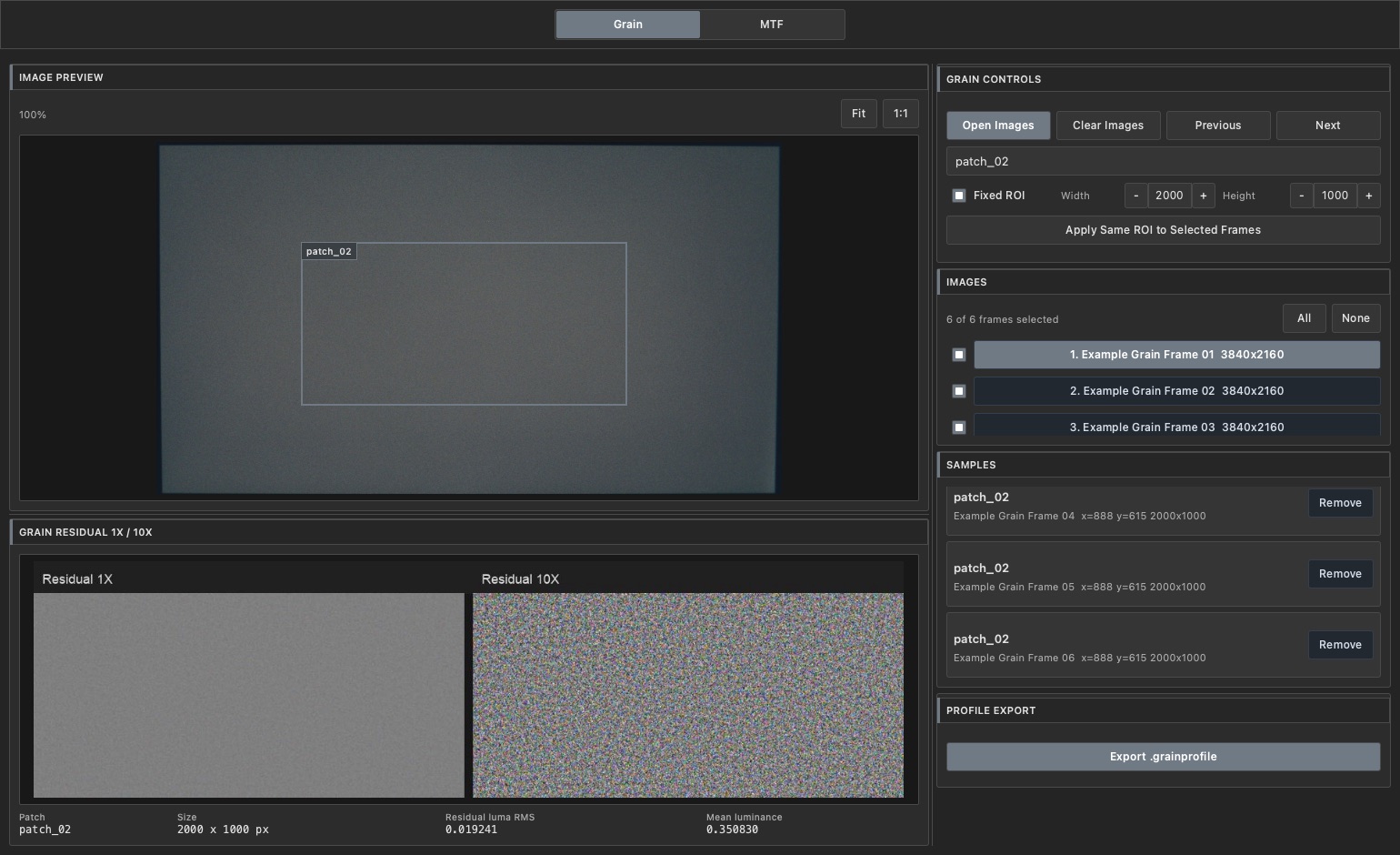
Task: Click the Frame 06 sample coordinates text
Action: point(1080,658)
